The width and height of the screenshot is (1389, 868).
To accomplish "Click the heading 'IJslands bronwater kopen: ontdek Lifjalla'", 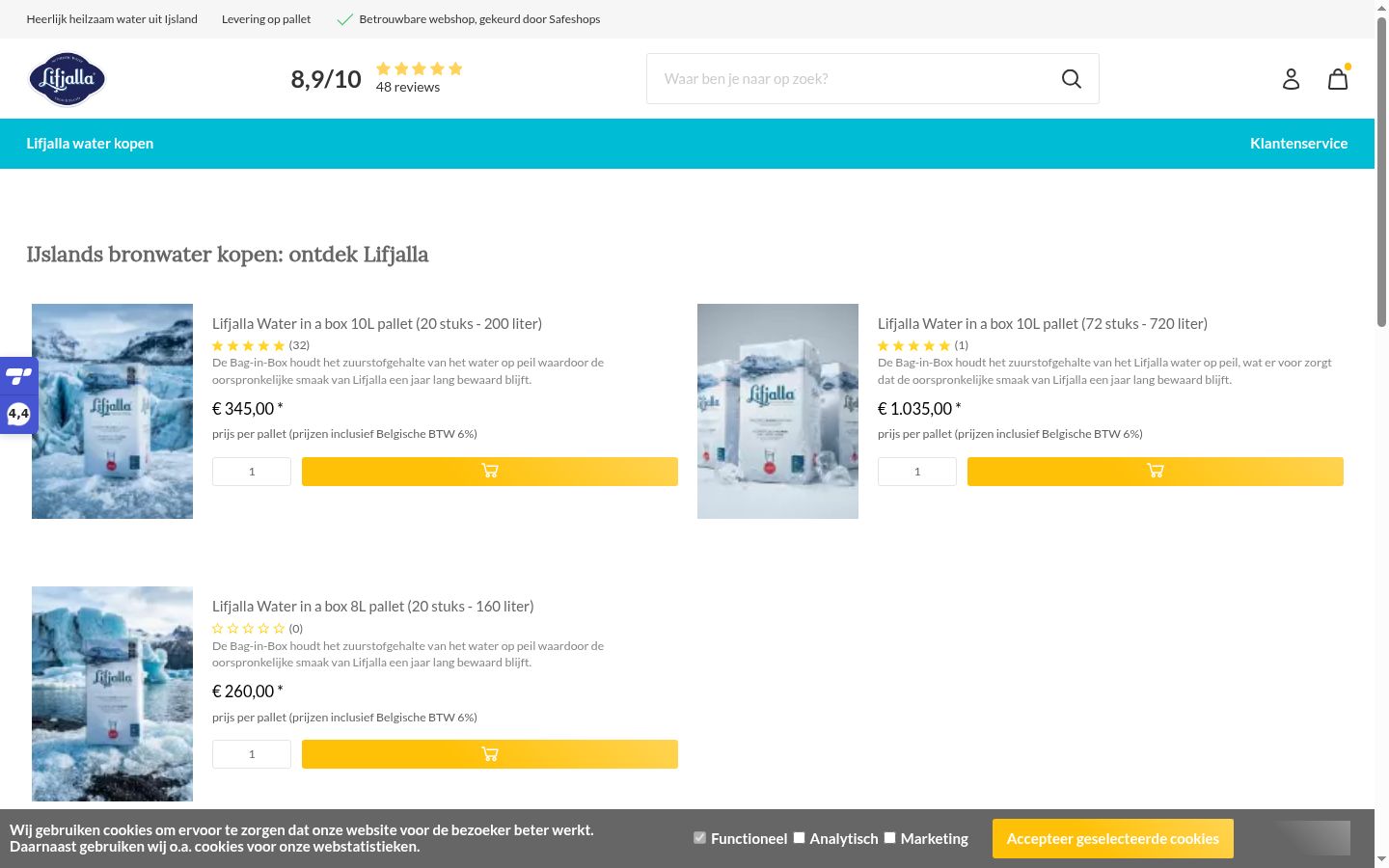I will click(x=228, y=255).
